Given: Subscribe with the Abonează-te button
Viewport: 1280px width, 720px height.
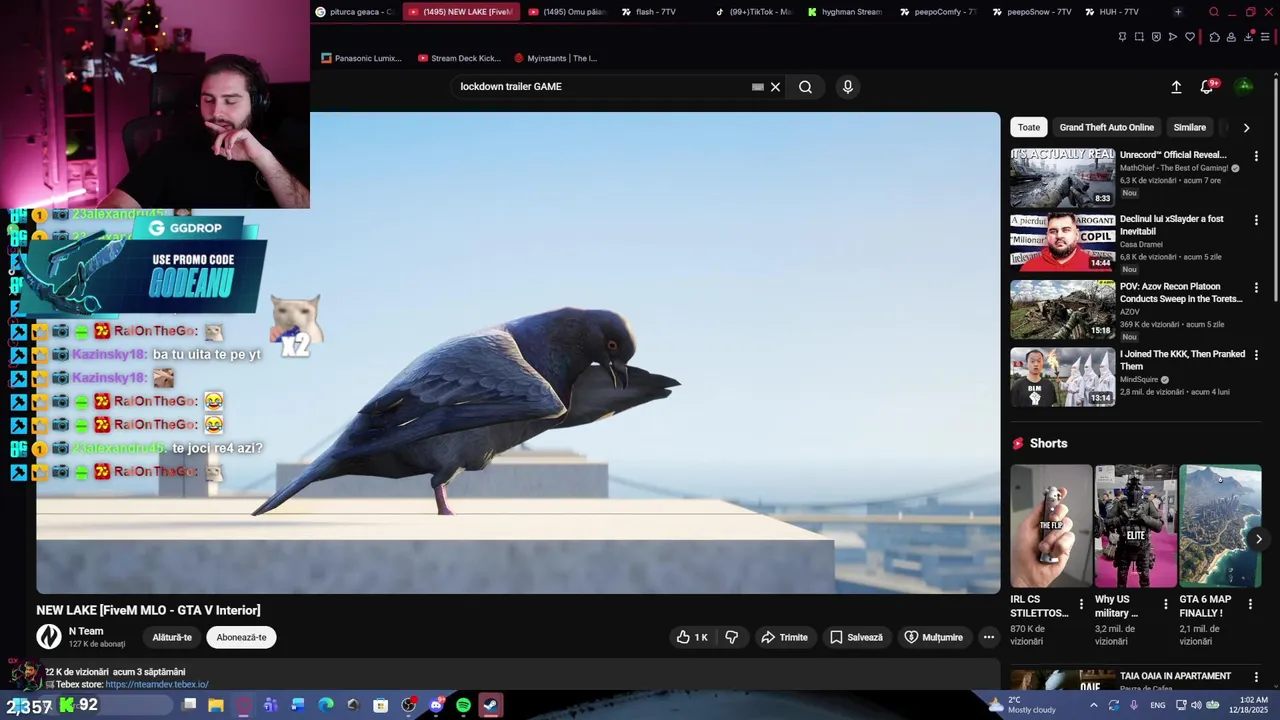Looking at the screenshot, I should (x=242, y=637).
